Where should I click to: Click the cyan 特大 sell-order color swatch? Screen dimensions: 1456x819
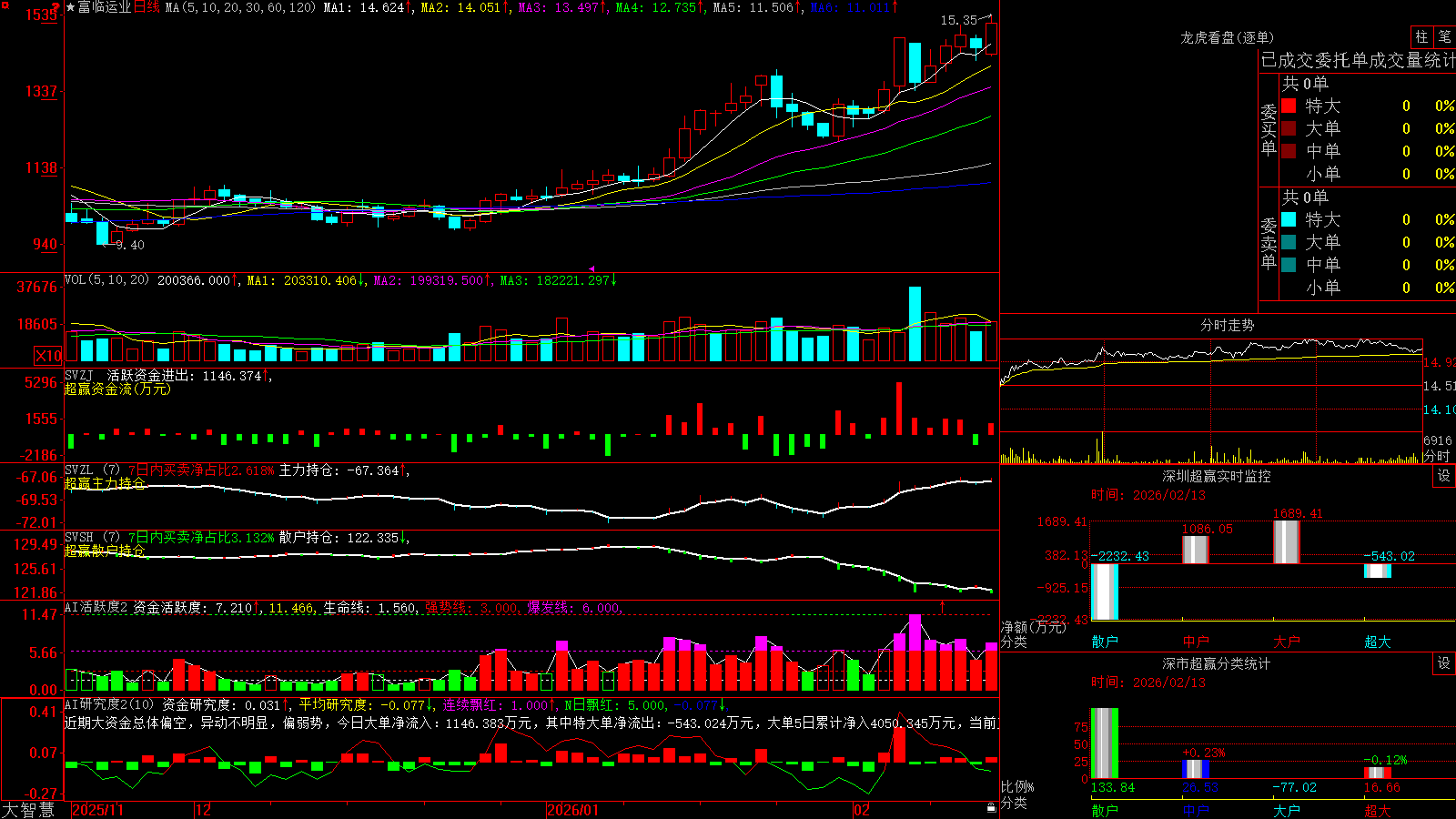(x=1289, y=219)
